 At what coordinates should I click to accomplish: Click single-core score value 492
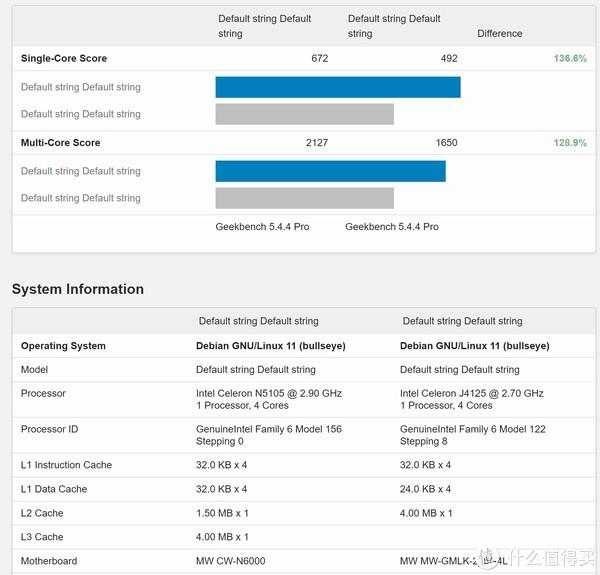[449, 59]
